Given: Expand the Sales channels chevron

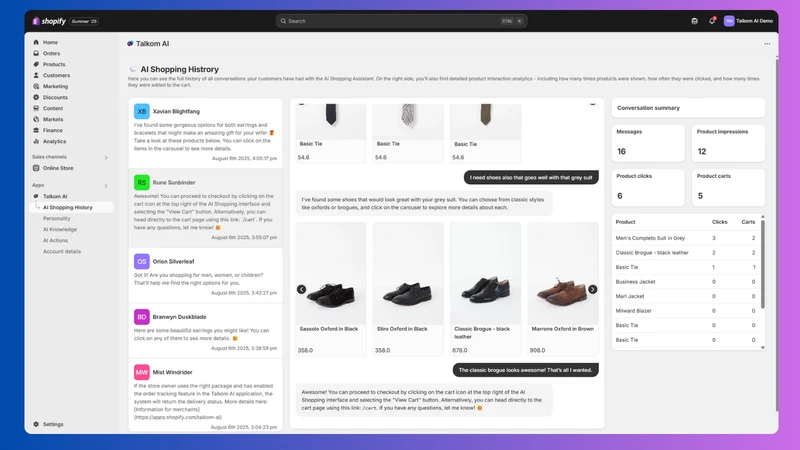Looking at the screenshot, I should (106, 158).
